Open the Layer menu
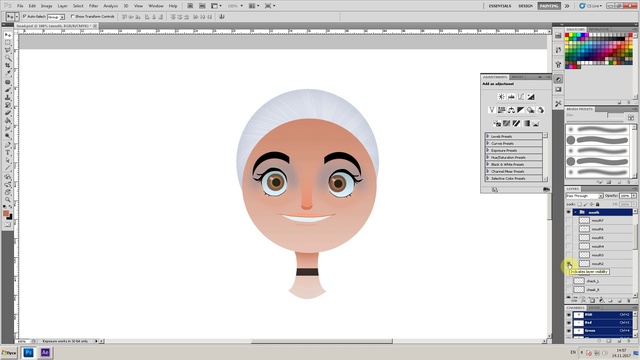 pyautogui.click(x=62, y=6)
